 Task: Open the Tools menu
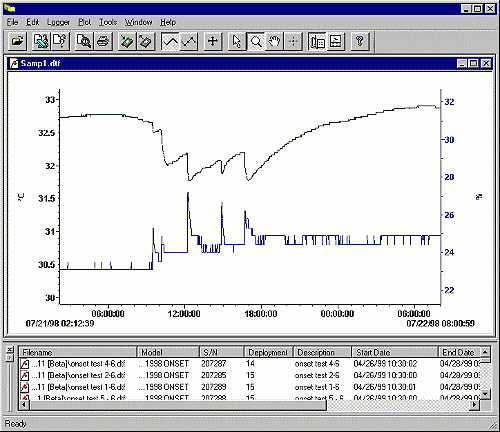[108, 22]
